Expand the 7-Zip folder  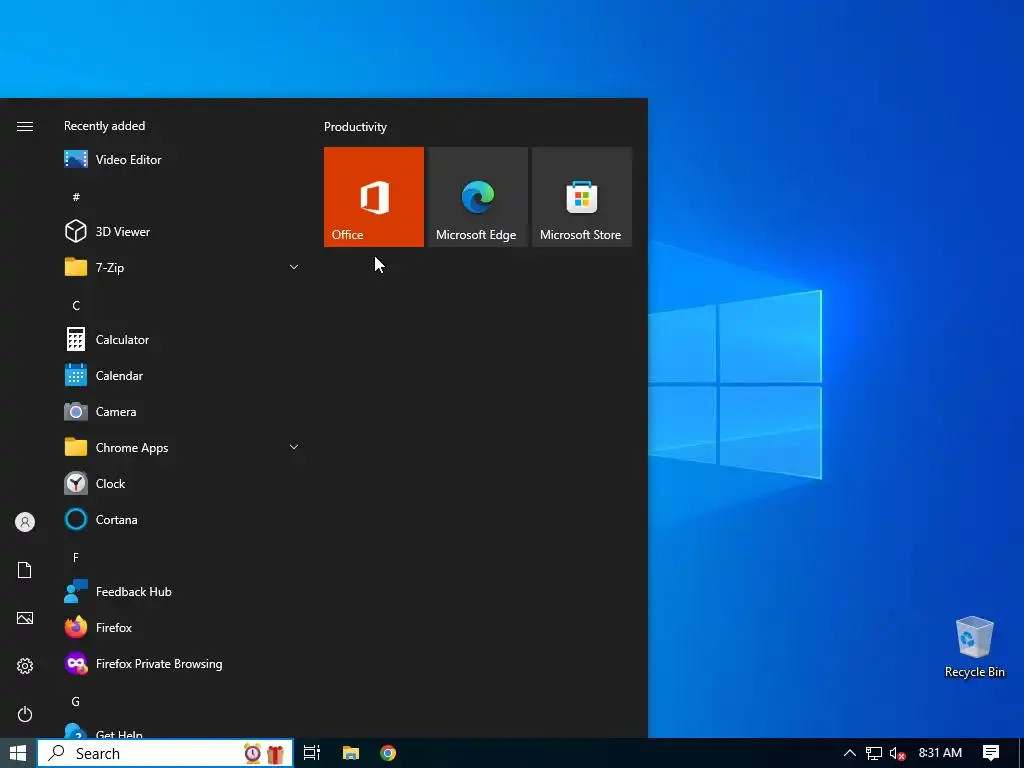(183, 267)
